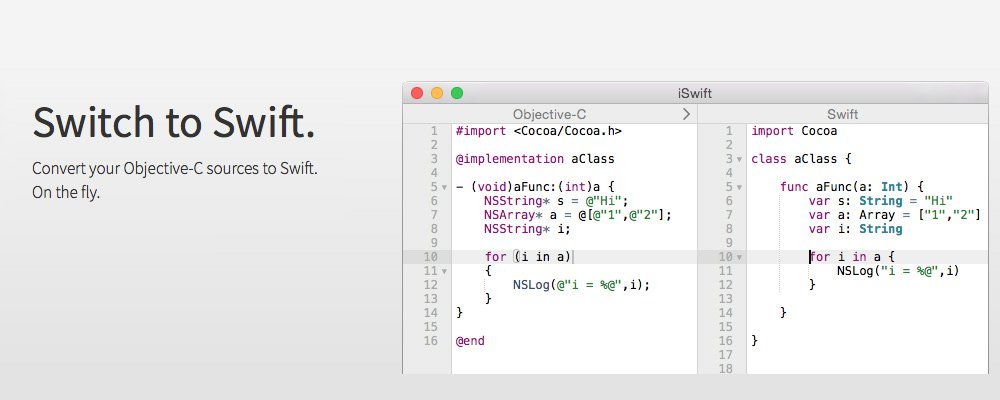Collapse fold triangle at line 11 in Objective-C pane
This screenshot has width=1000, height=400.
click(445, 271)
